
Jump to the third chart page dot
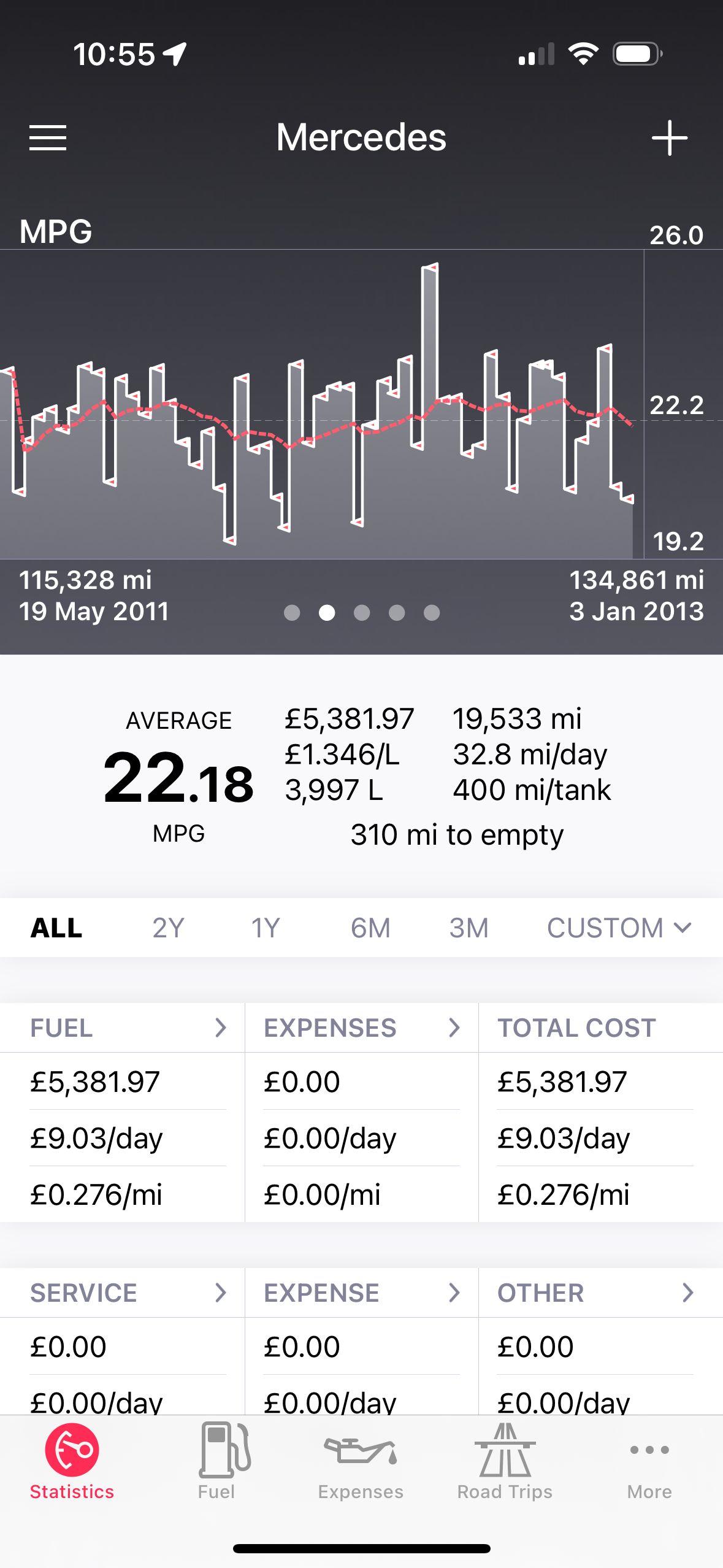(x=362, y=612)
